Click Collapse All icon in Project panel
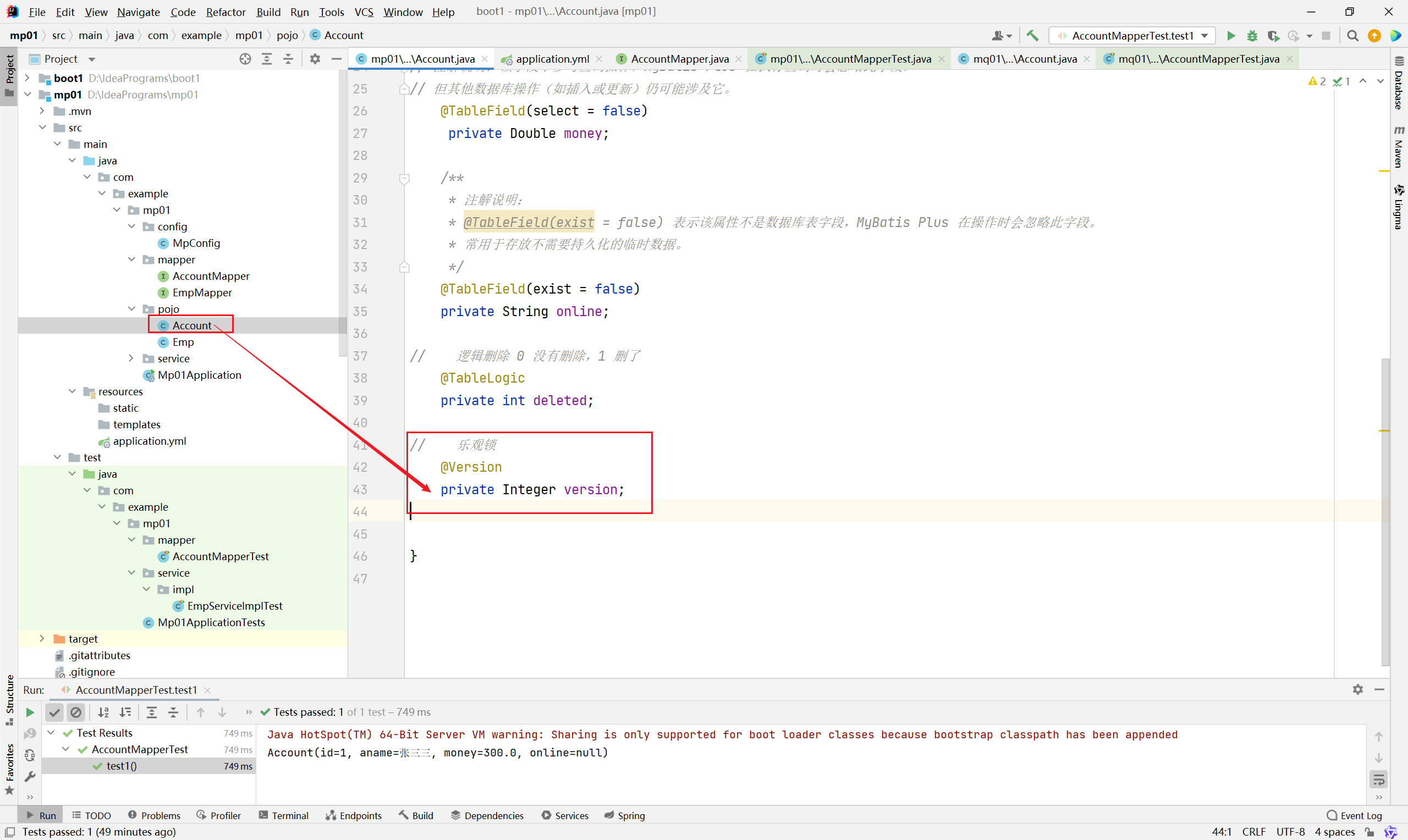 288,59
